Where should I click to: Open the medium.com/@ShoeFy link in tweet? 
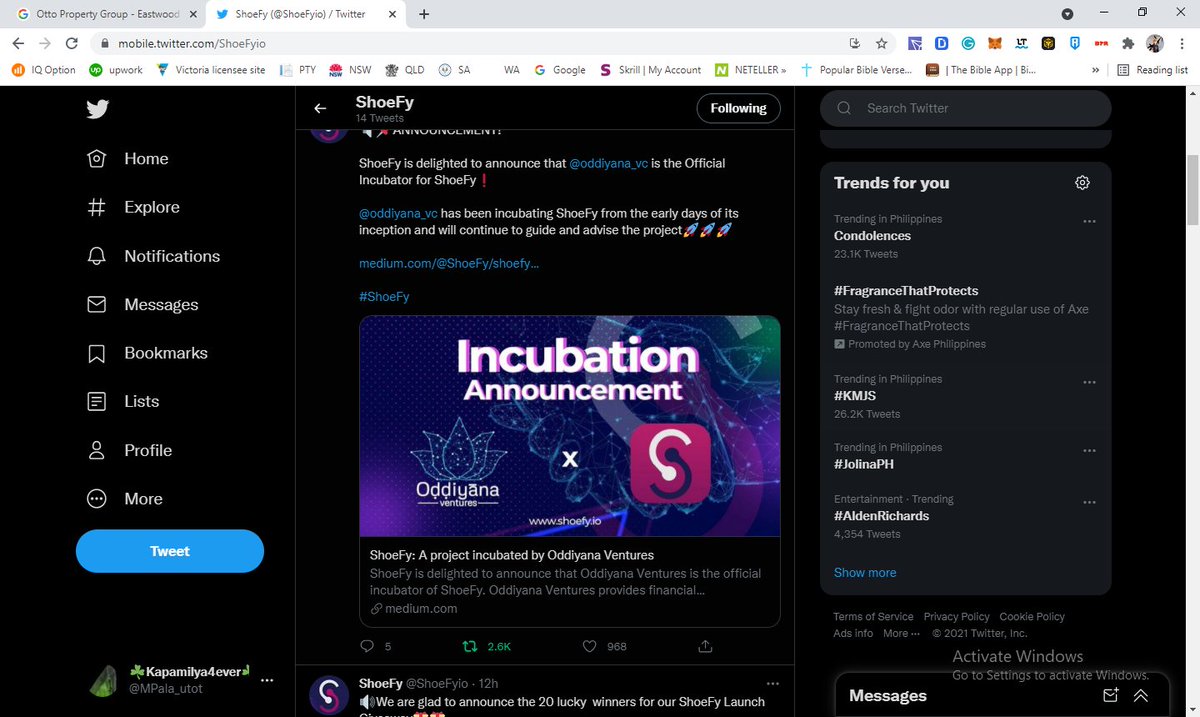pos(449,264)
